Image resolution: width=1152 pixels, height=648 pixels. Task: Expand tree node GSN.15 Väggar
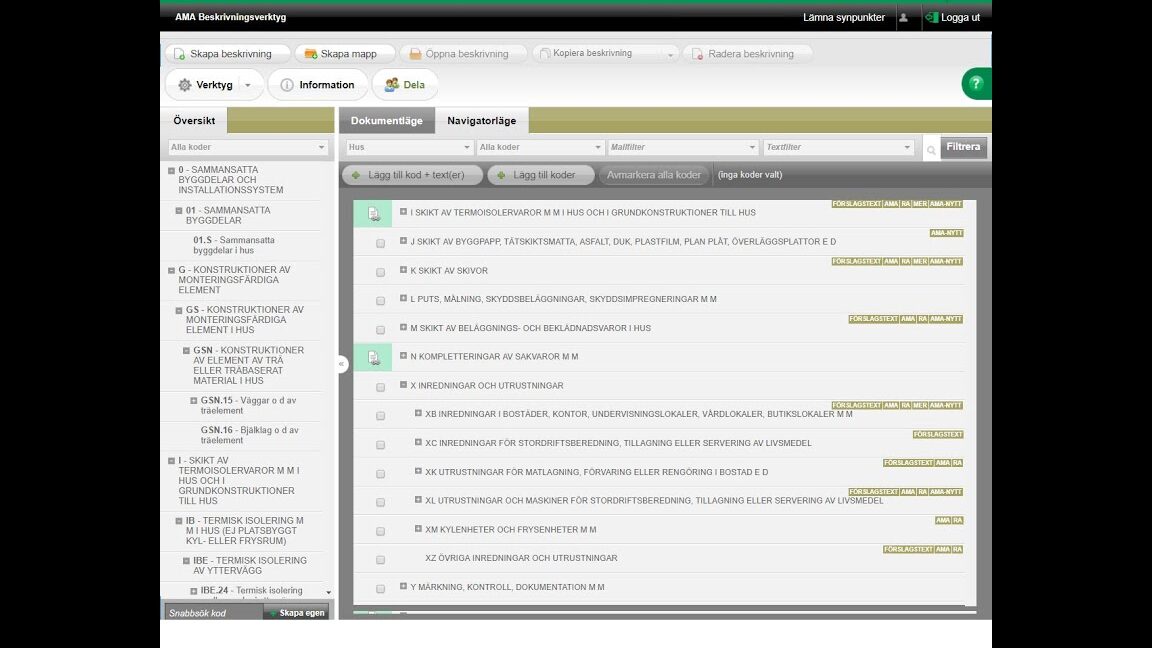click(x=193, y=401)
